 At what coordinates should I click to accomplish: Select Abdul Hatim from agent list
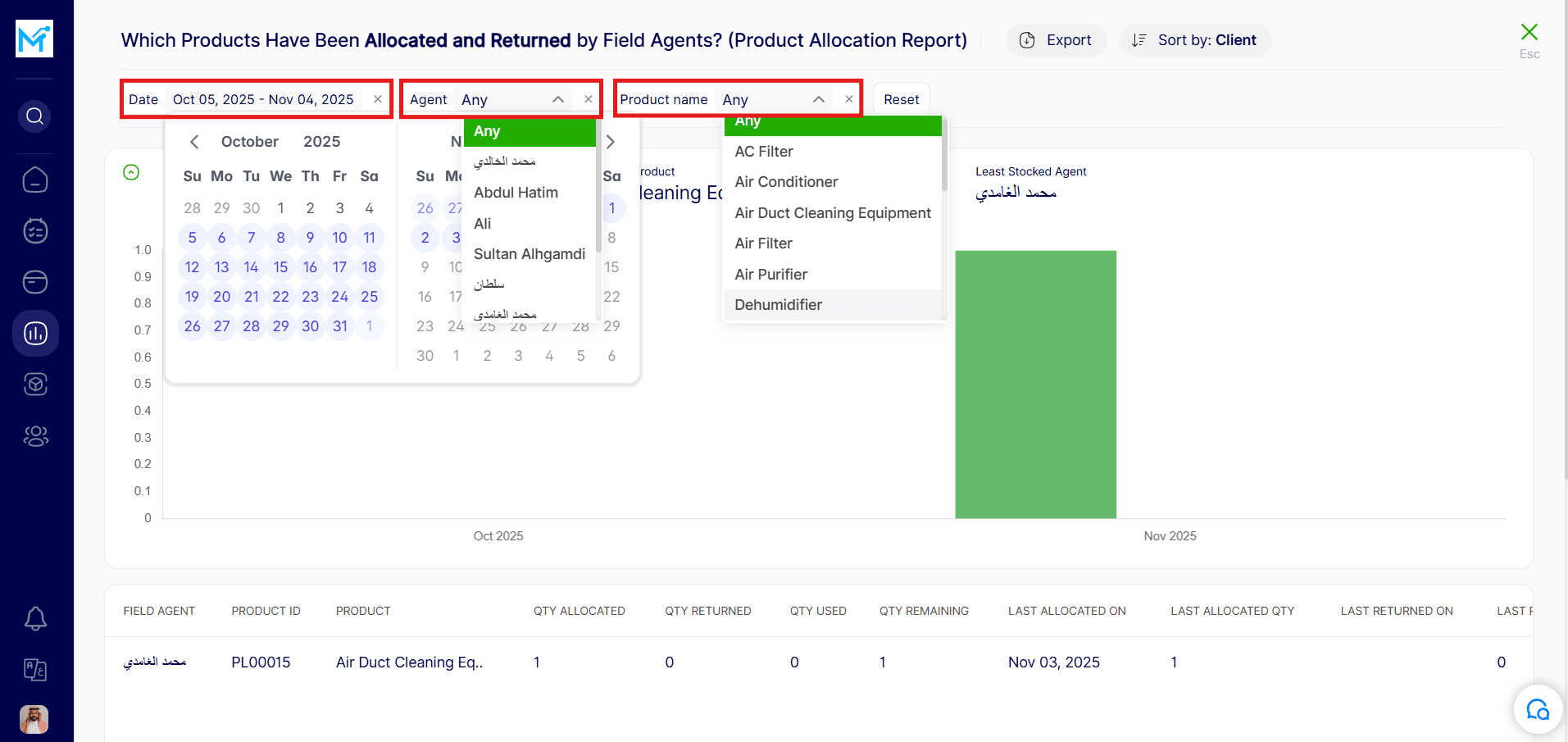[x=516, y=193]
